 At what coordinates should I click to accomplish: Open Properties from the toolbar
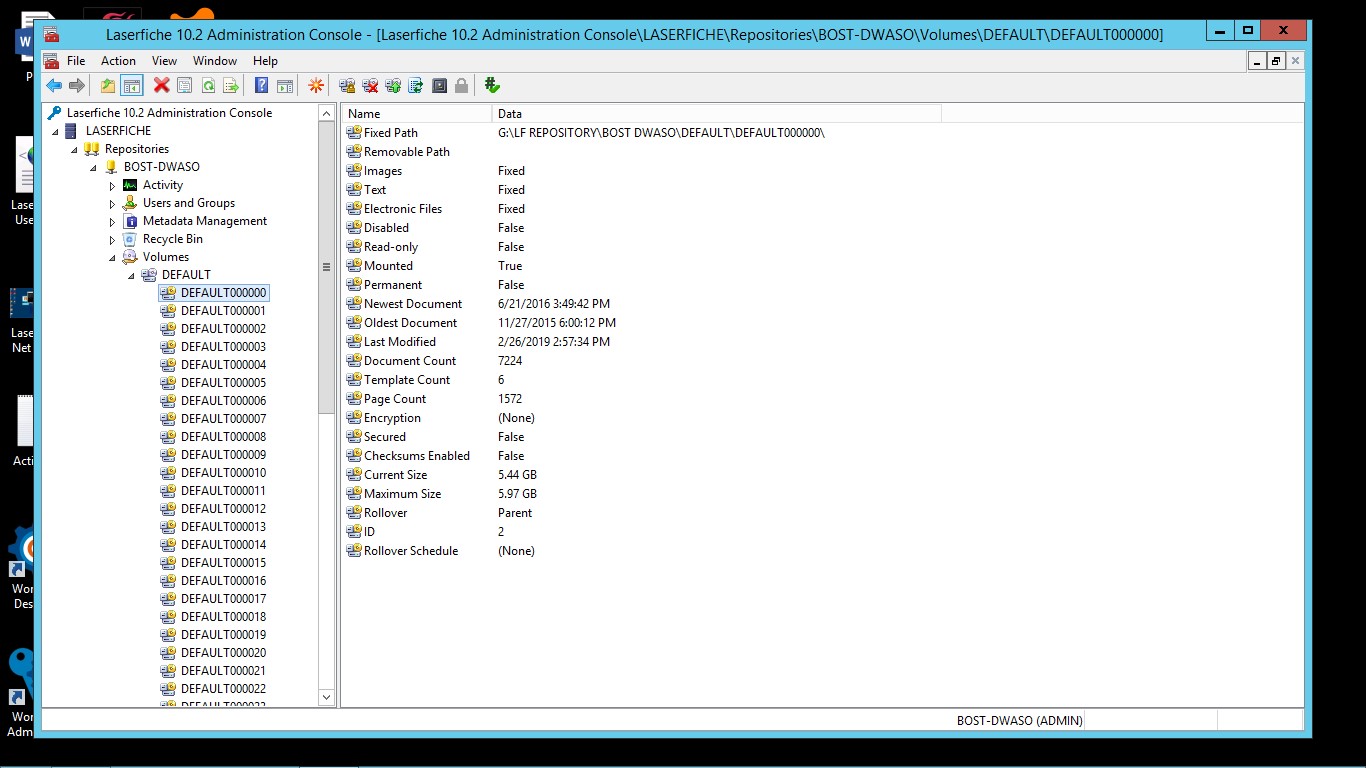coord(184,86)
